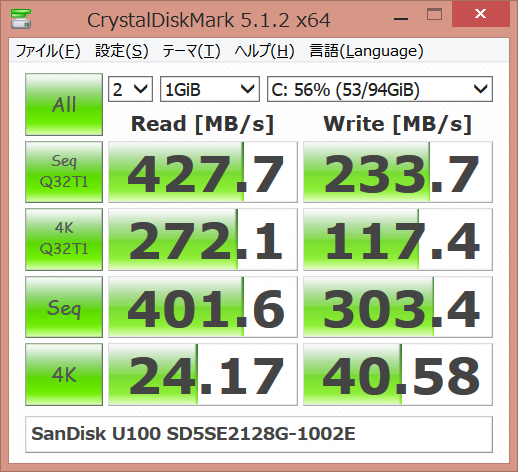Open the ヘルプ(H) menu
This screenshot has width=518, height=472.
click(x=264, y=51)
